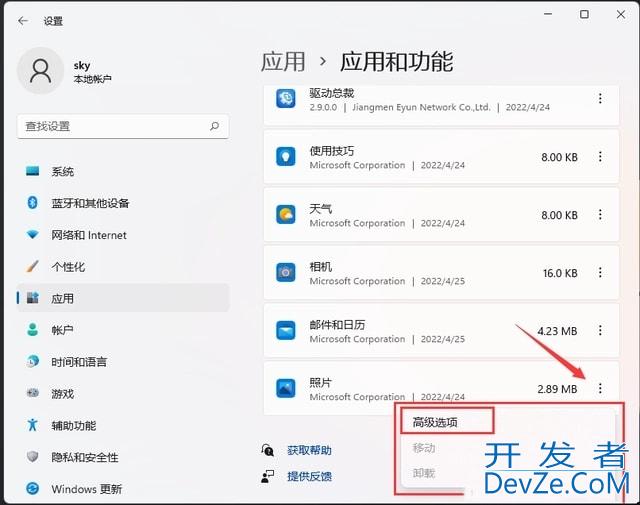Open more options for 天气
640x505 pixels.
pyautogui.click(x=600, y=215)
